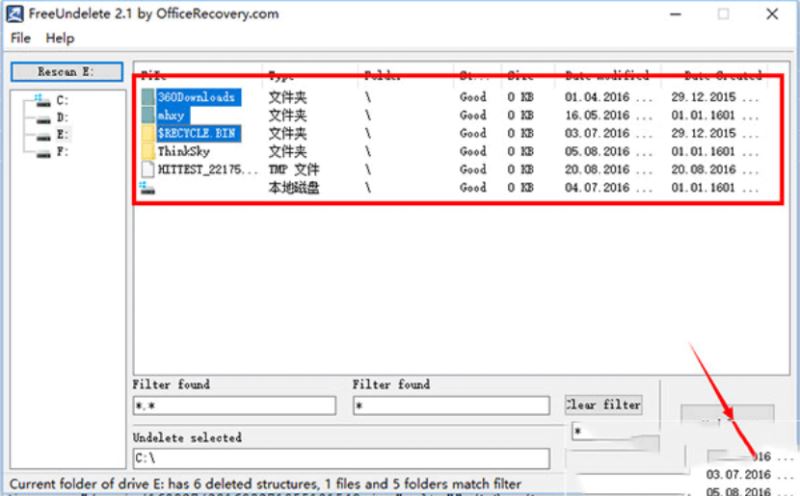Image resolution: width=800 pixels, height=496 pixels.
Task: Click the local disk icon in file list
Action: pos(147,188)
